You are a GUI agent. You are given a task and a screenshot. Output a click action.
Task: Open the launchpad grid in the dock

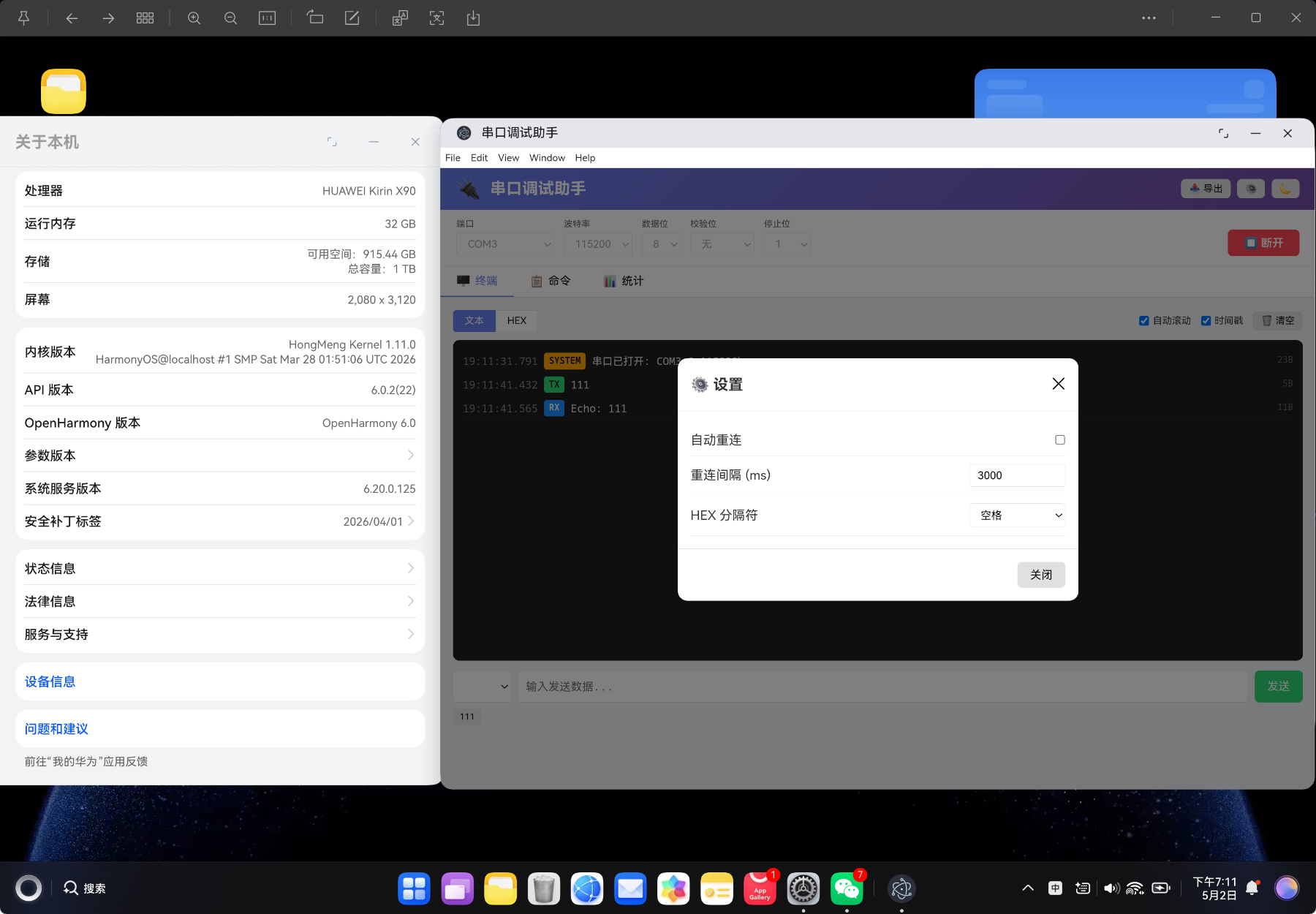(414, 888)
